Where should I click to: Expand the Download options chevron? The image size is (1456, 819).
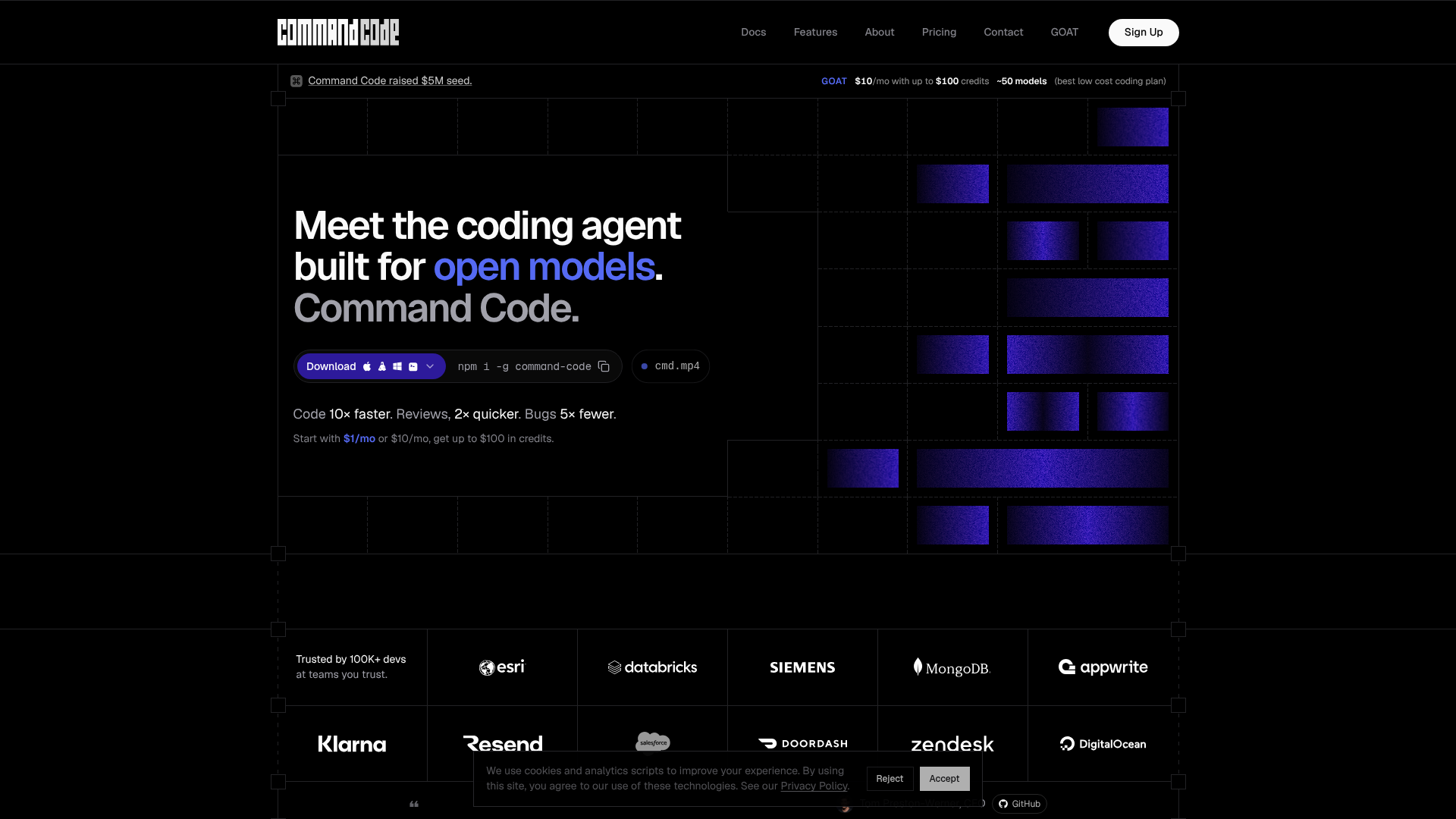(x=430, y=366)
